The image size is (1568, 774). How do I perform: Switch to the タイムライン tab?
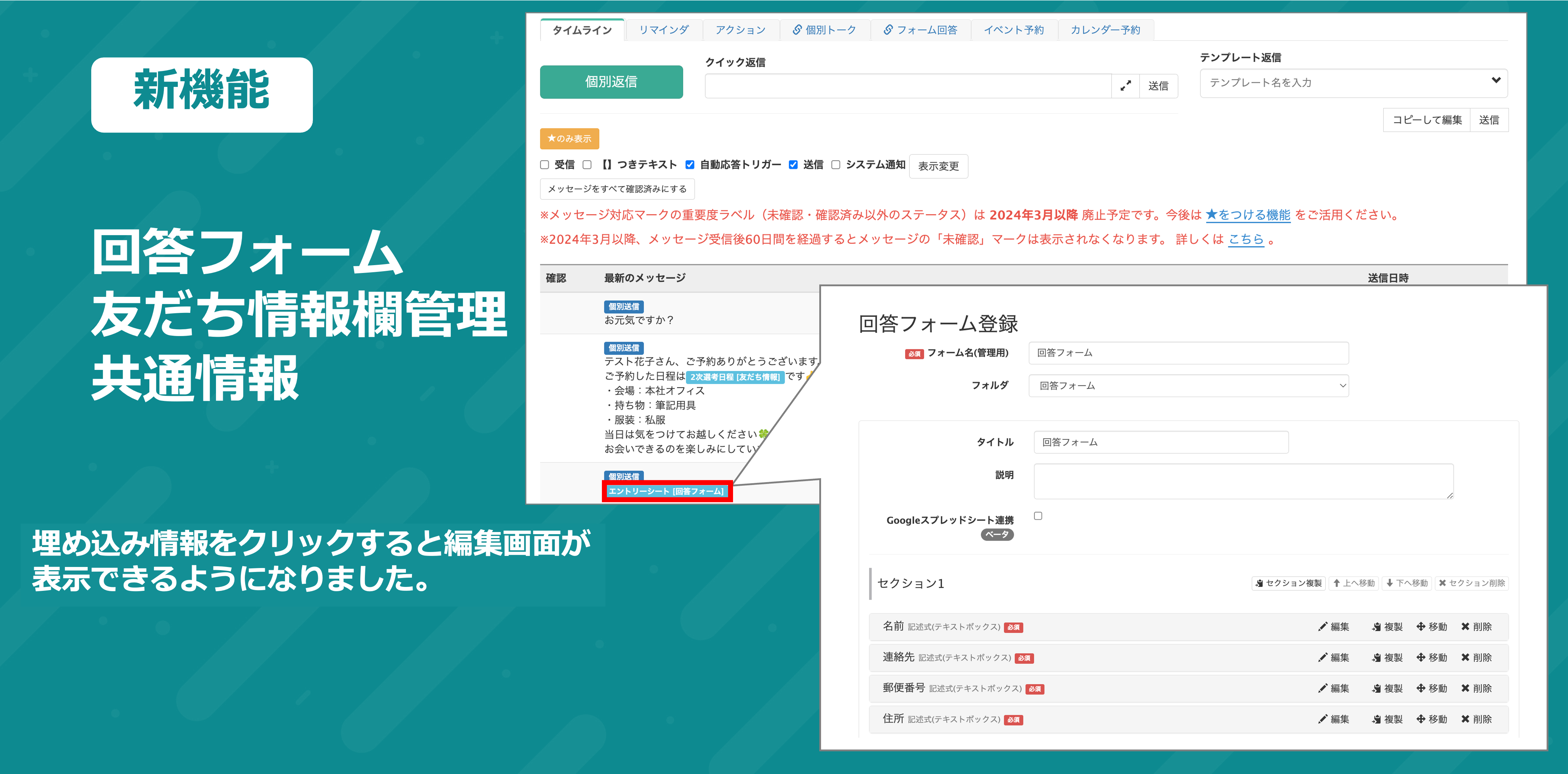[x=582, y=30]
